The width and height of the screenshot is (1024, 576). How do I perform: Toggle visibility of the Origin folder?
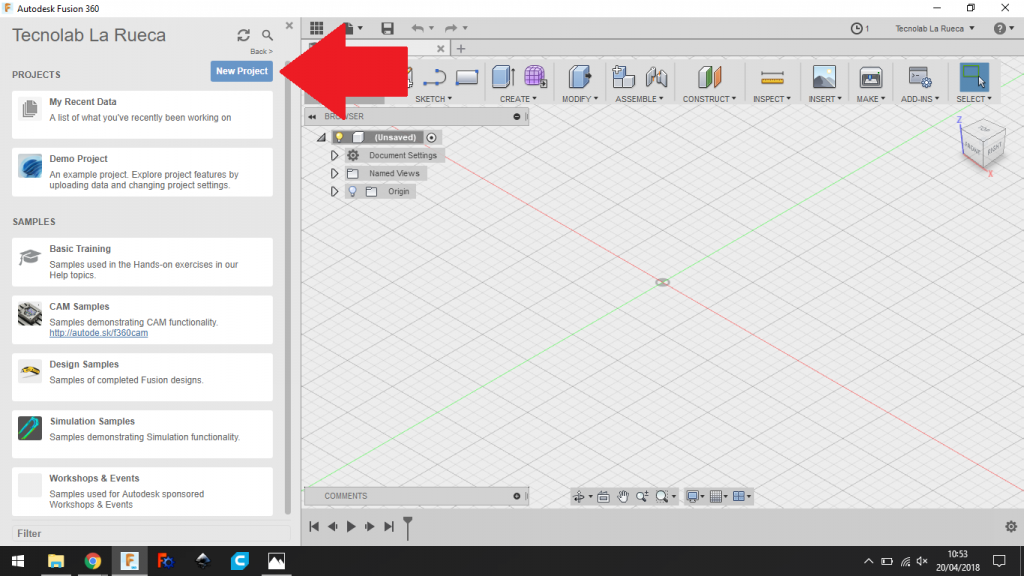pyautogui.click(x=352, y=191)
